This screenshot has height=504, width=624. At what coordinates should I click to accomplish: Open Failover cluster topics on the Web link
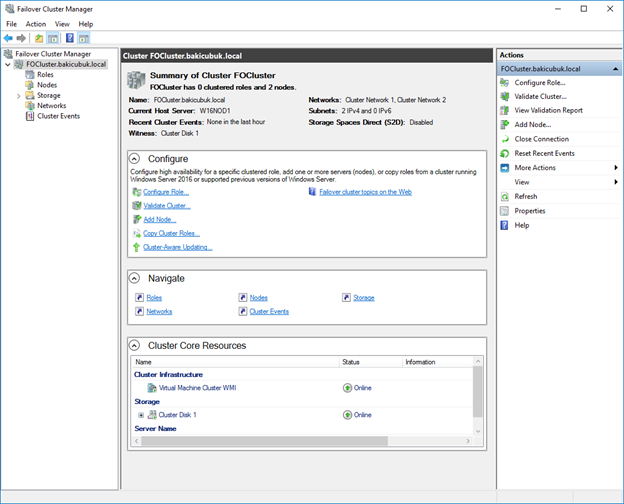365,192
